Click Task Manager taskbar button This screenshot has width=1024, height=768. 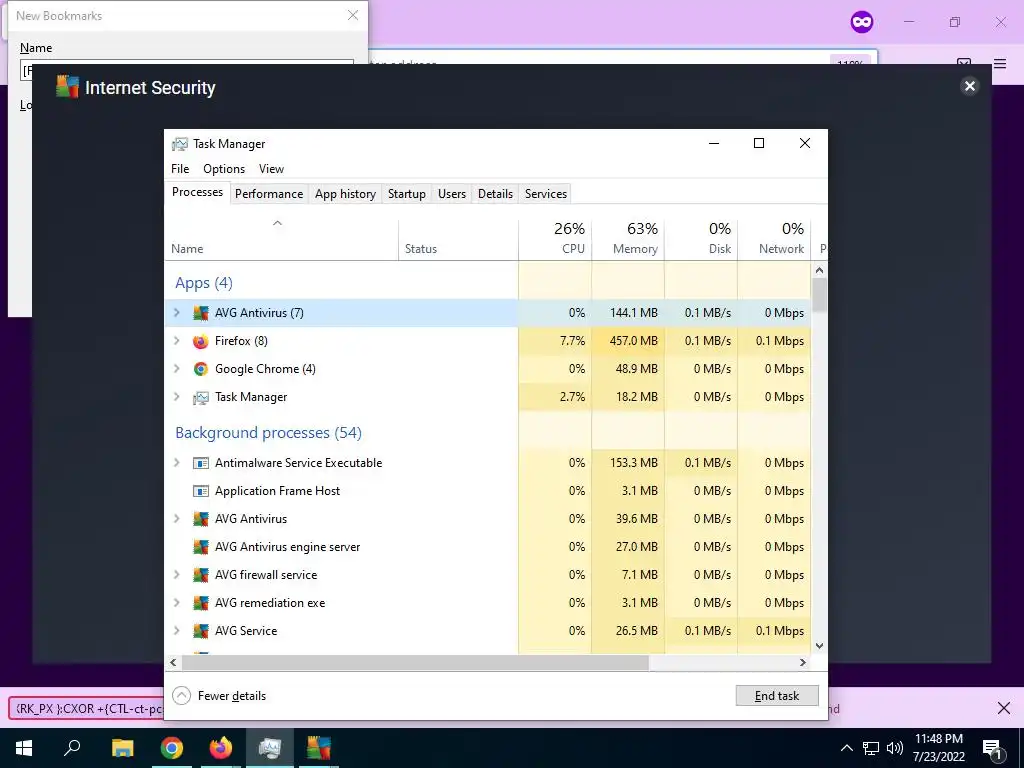coord(270,748)
